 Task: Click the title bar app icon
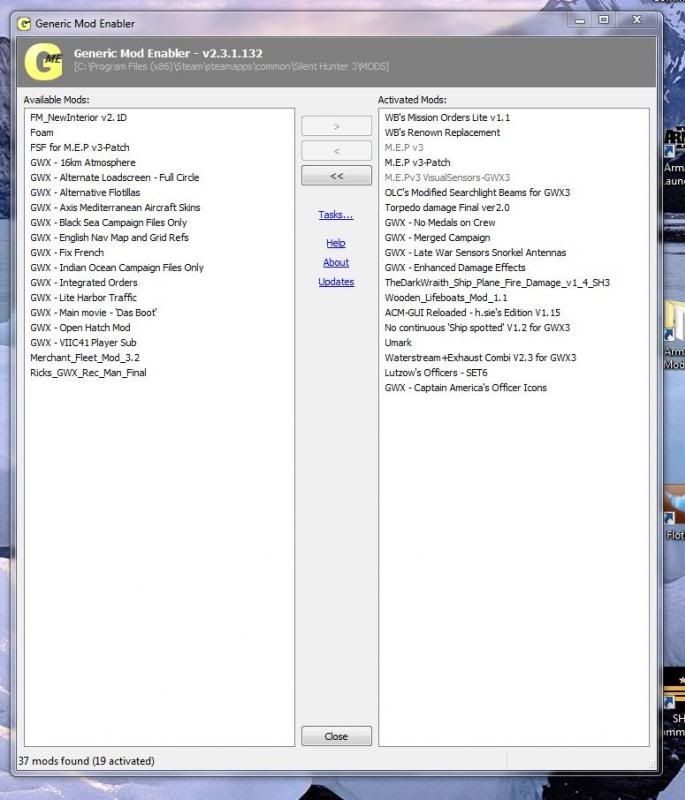pyautogui.click(x=23, y=23)
